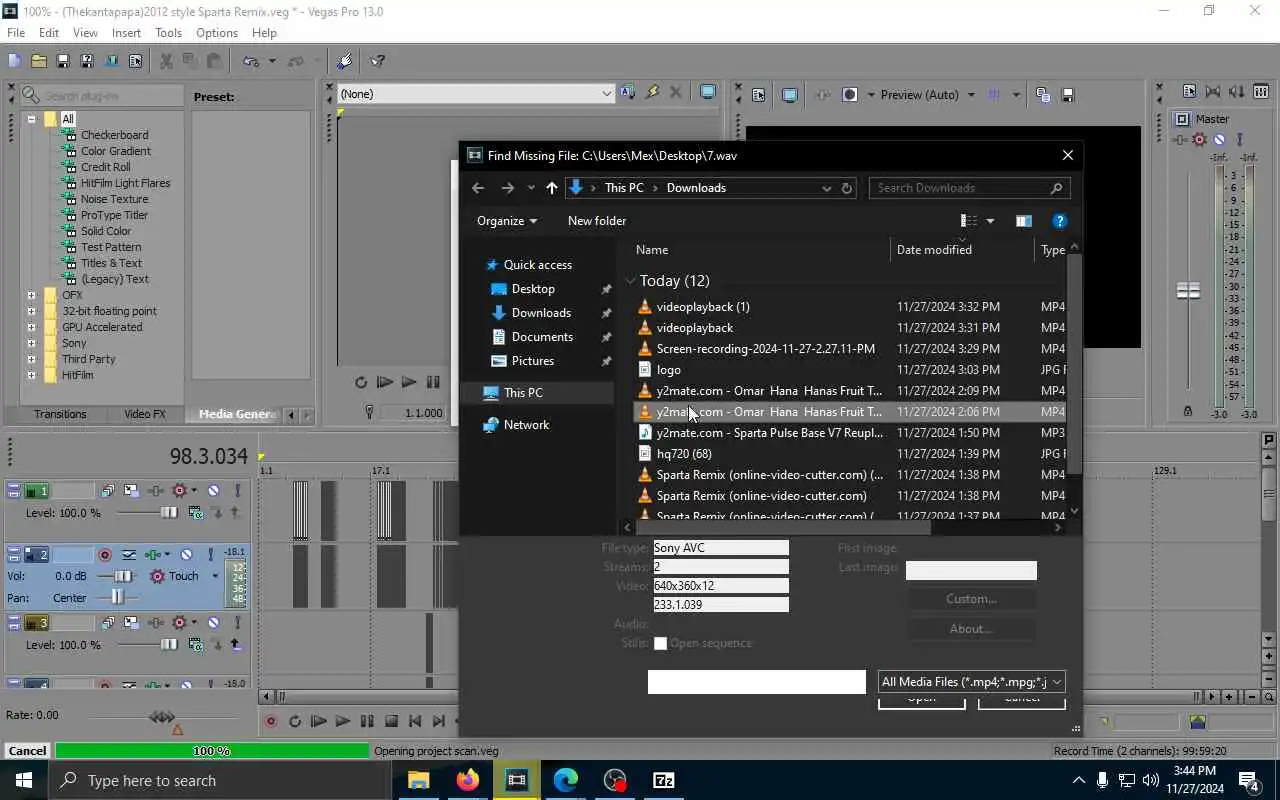Toggle Mute on audio track 2
The image size is (1280, 800).
186,554
